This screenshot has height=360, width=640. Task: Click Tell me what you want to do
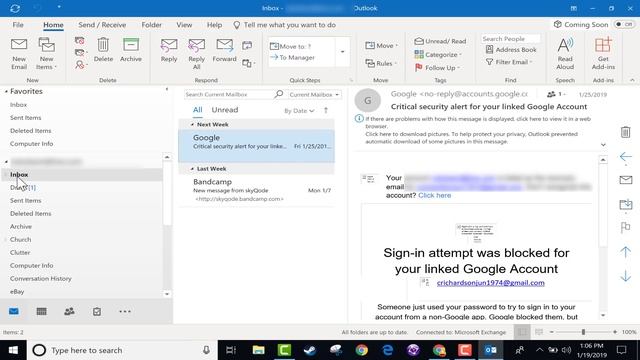pyautogui.click(x=284, y=25)
